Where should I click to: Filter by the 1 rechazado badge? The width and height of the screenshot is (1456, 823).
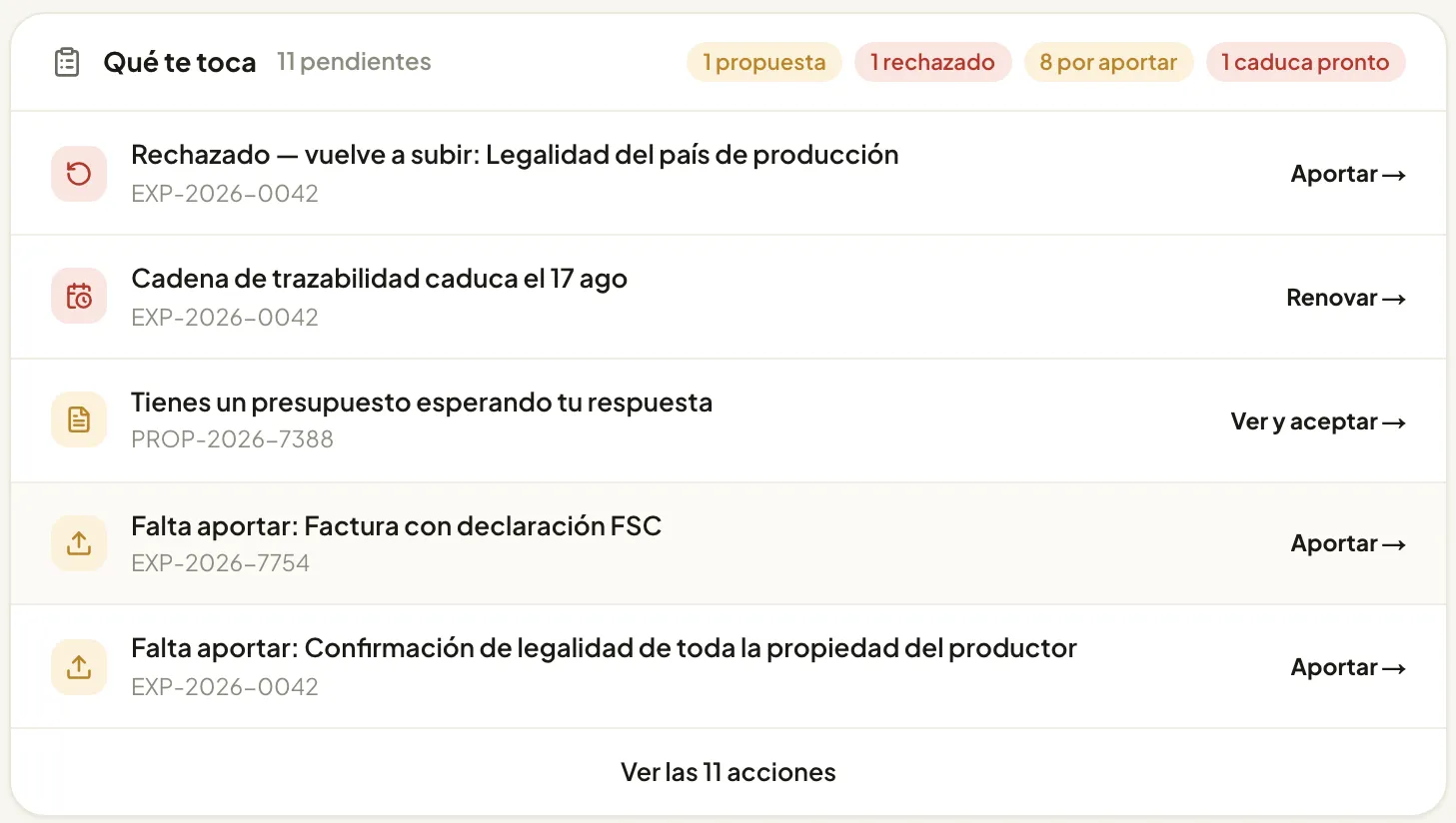point(932,62)
